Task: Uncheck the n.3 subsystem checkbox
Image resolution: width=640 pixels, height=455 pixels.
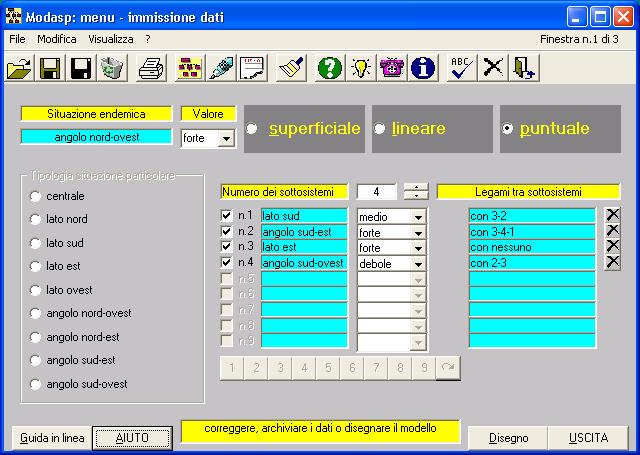Action: point(226,247)
